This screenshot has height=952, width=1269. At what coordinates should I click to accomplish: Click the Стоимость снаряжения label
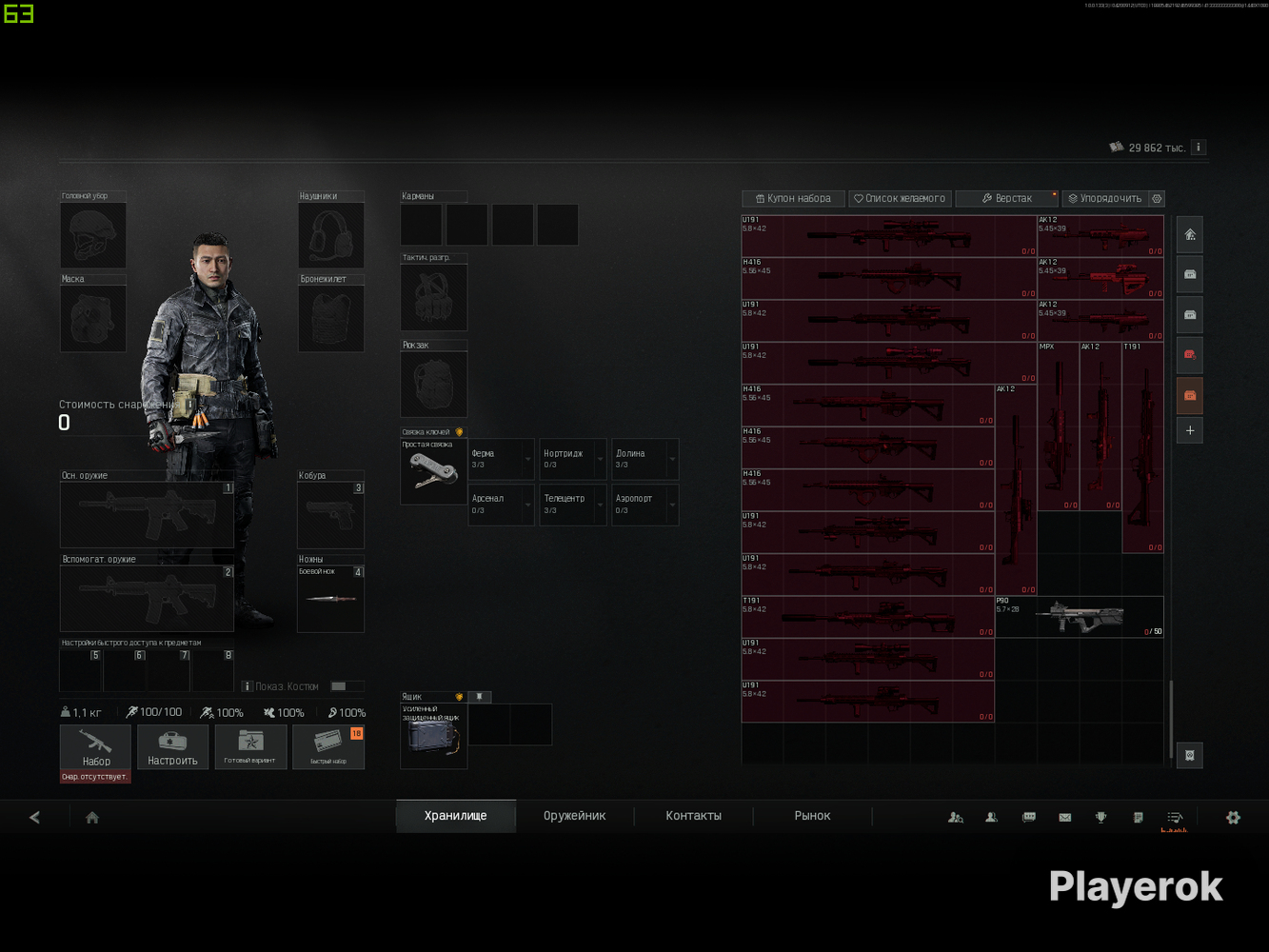click(x=119, y=405)
